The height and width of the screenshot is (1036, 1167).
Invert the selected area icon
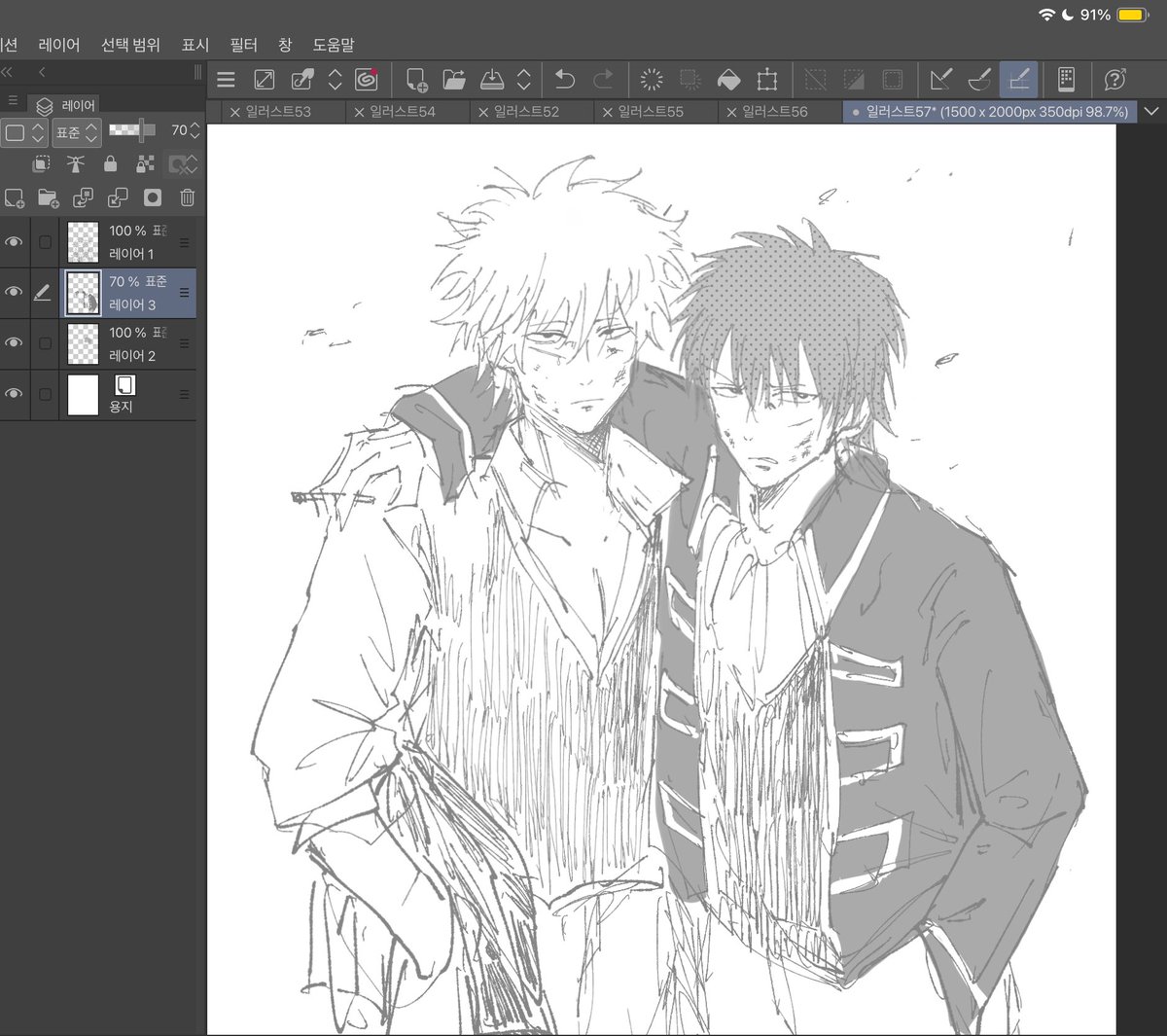pyautogui.click(x=854, y=80)
